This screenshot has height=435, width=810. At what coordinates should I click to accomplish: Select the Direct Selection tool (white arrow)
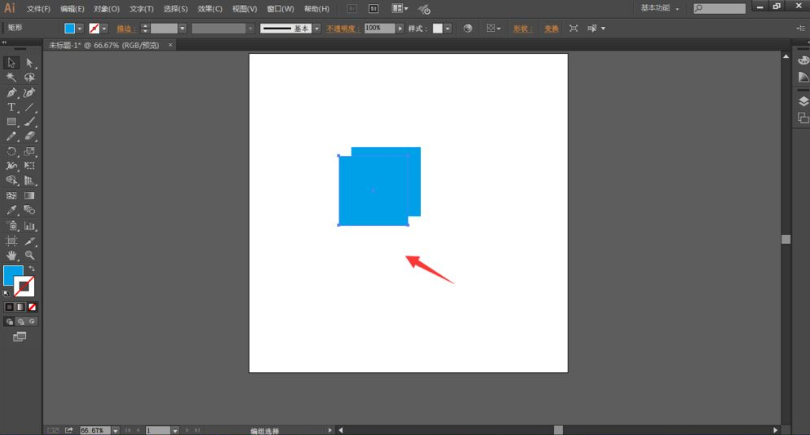29,63
